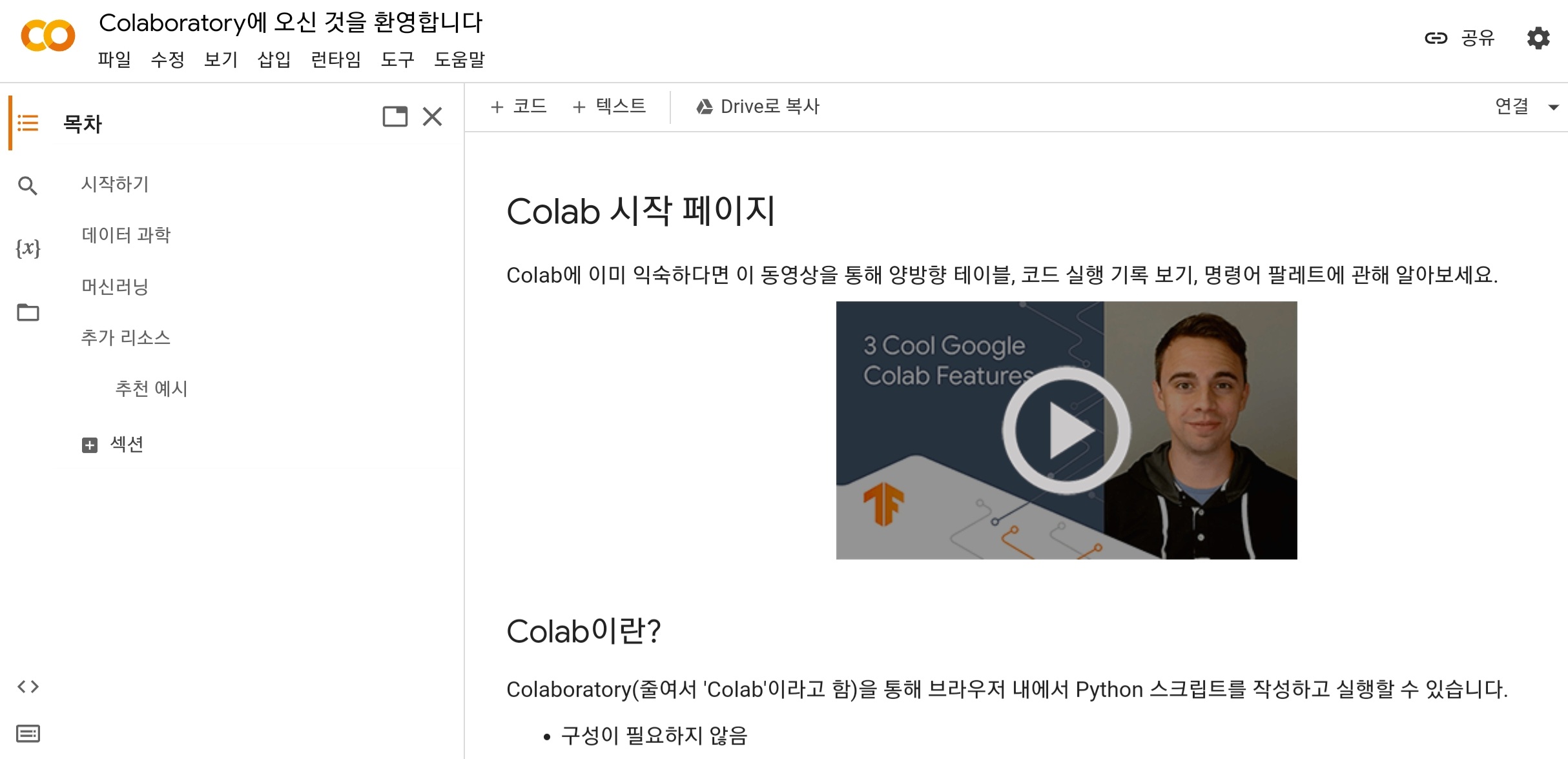Open the 연결 dropdown arrow
The width and height of the screenshot is (1568, 759).
click(1553, 107)
